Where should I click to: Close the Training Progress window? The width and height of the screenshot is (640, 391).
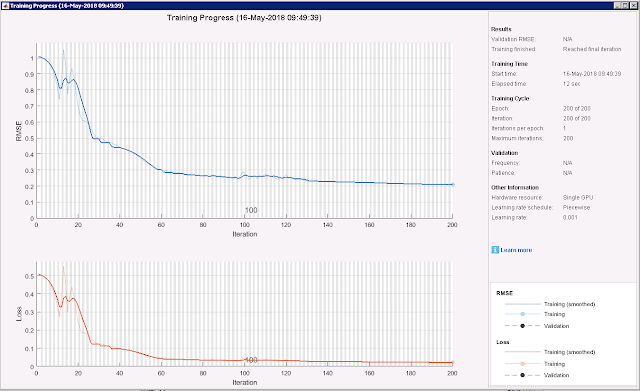point(633,6)
